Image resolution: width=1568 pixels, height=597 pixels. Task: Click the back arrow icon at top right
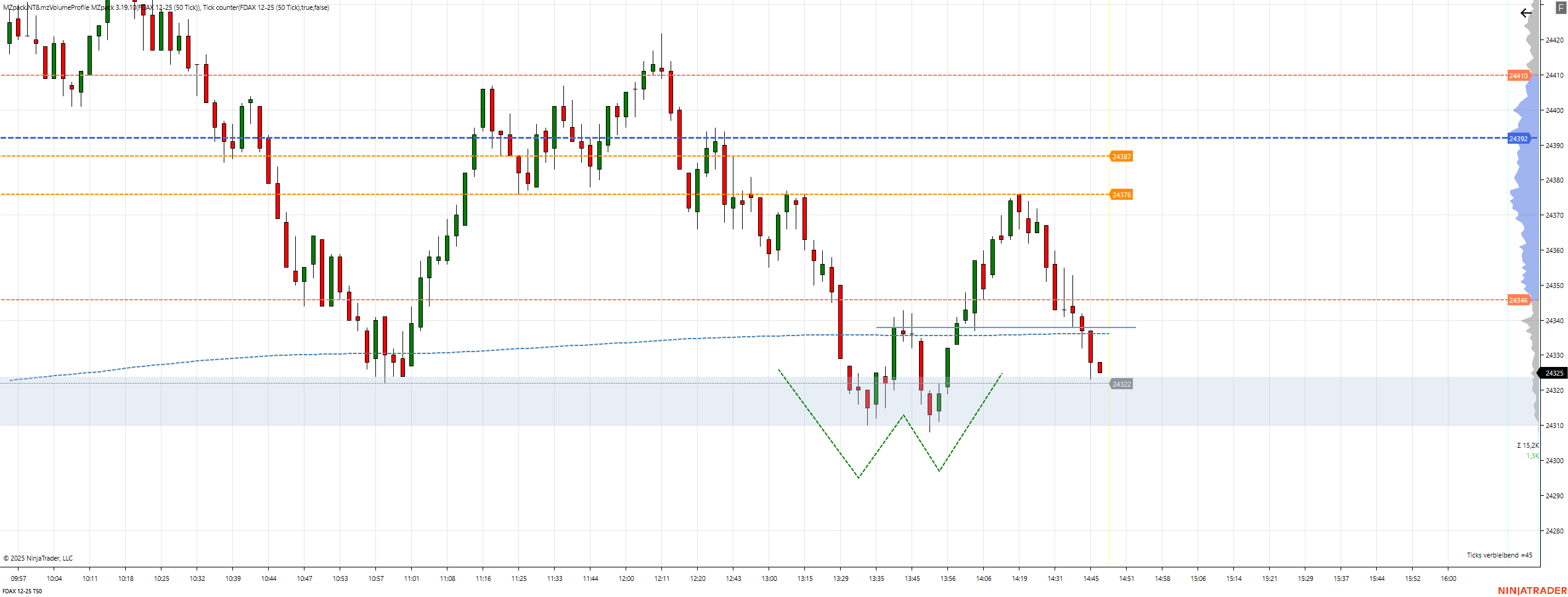(1526, 13)
